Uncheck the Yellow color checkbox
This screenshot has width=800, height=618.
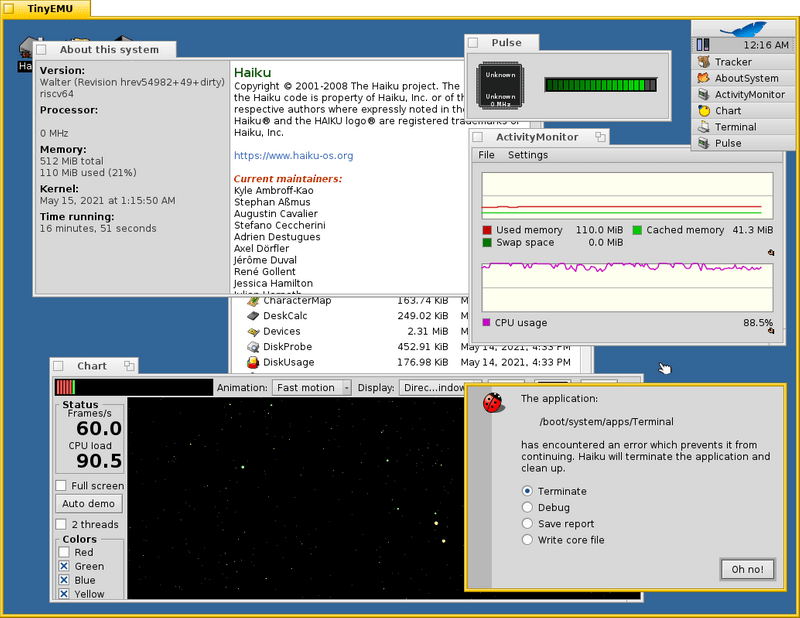coord(64,594)
